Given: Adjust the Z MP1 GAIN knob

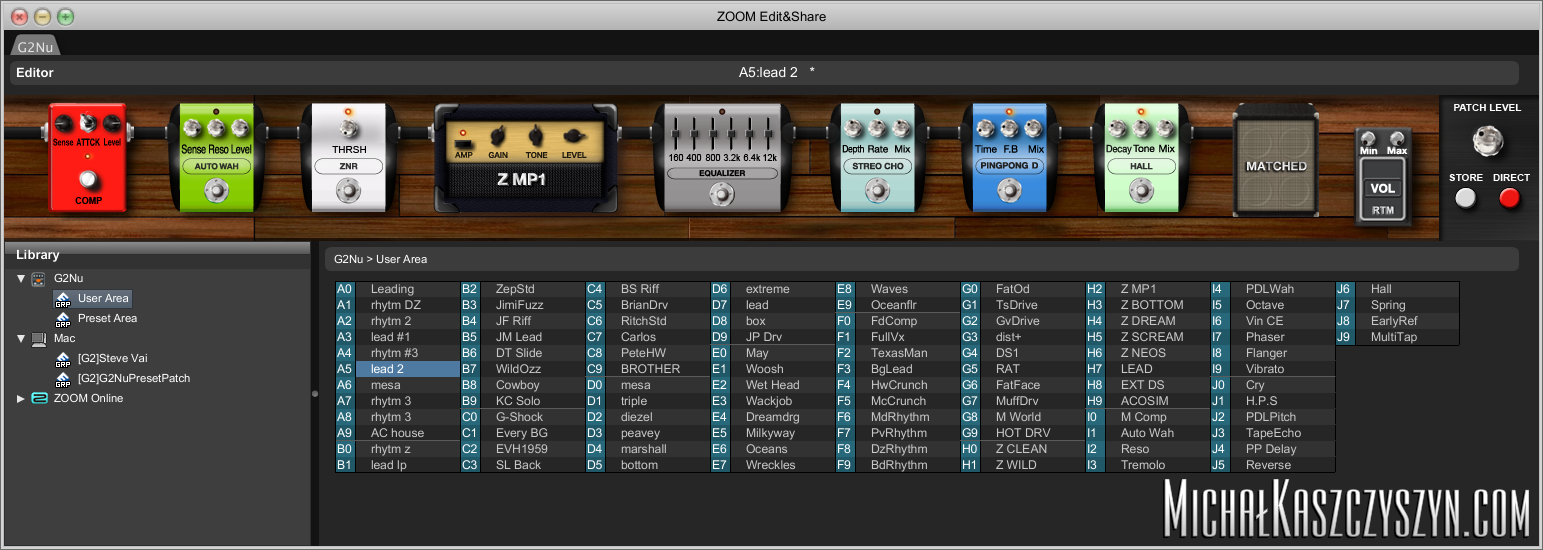Looking at the screenshot, I should (498, 135).
